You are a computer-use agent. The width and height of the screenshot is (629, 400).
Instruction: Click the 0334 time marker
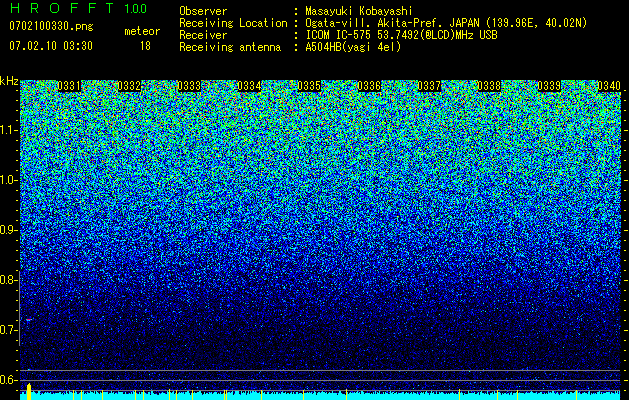point(249,86)
